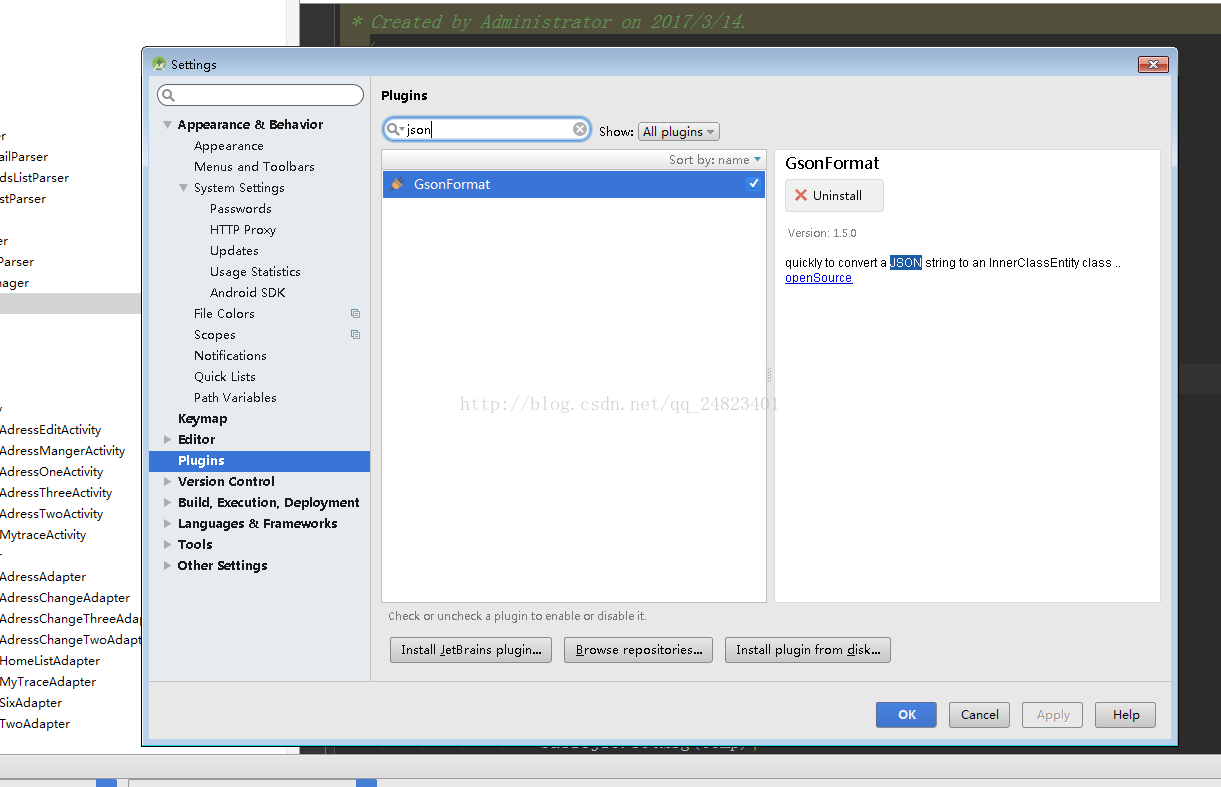Select Path Variables in settings tree

coord(235,398)
